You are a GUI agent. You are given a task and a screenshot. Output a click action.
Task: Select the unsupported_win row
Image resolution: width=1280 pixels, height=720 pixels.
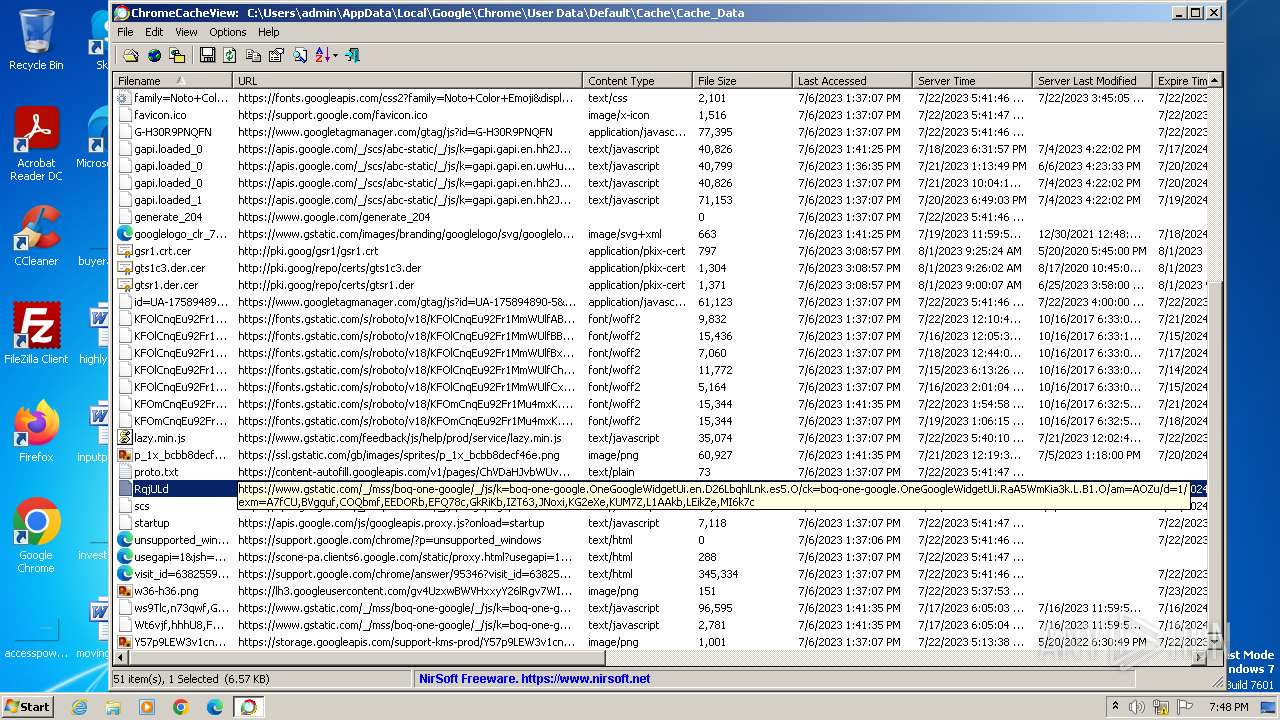coord(662,540)
